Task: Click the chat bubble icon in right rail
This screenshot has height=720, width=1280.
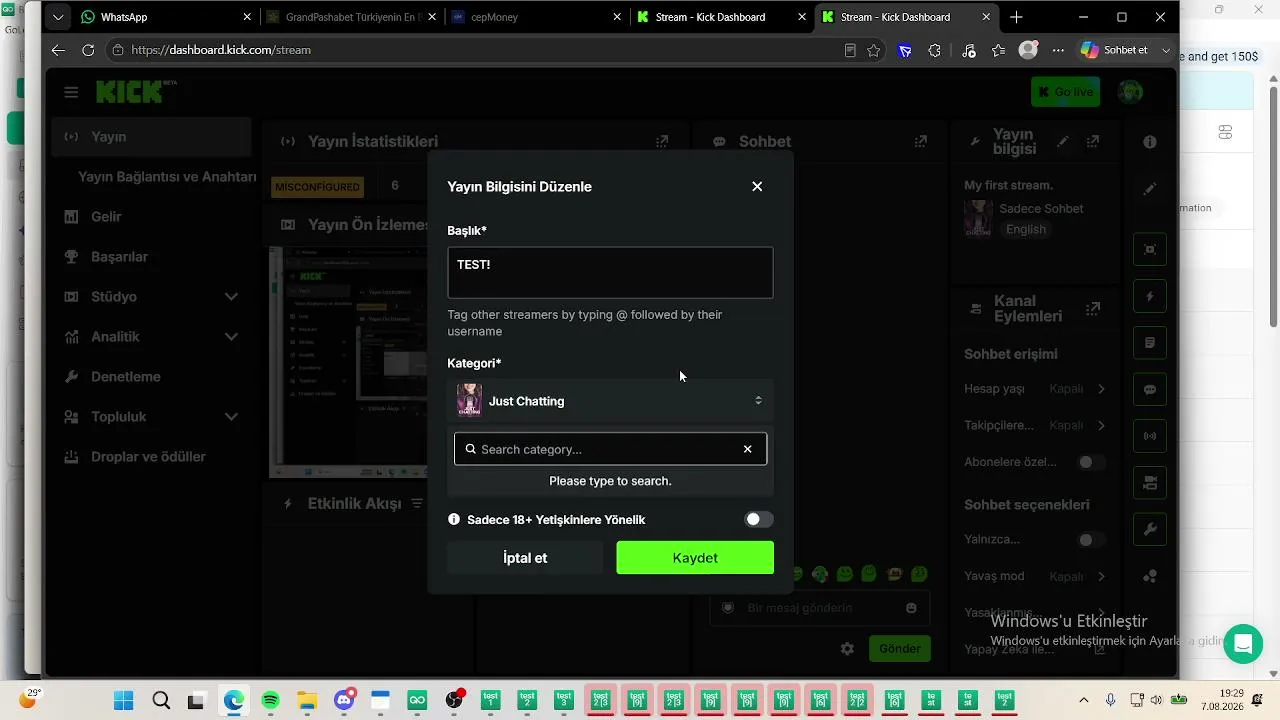Action: 1150,389
